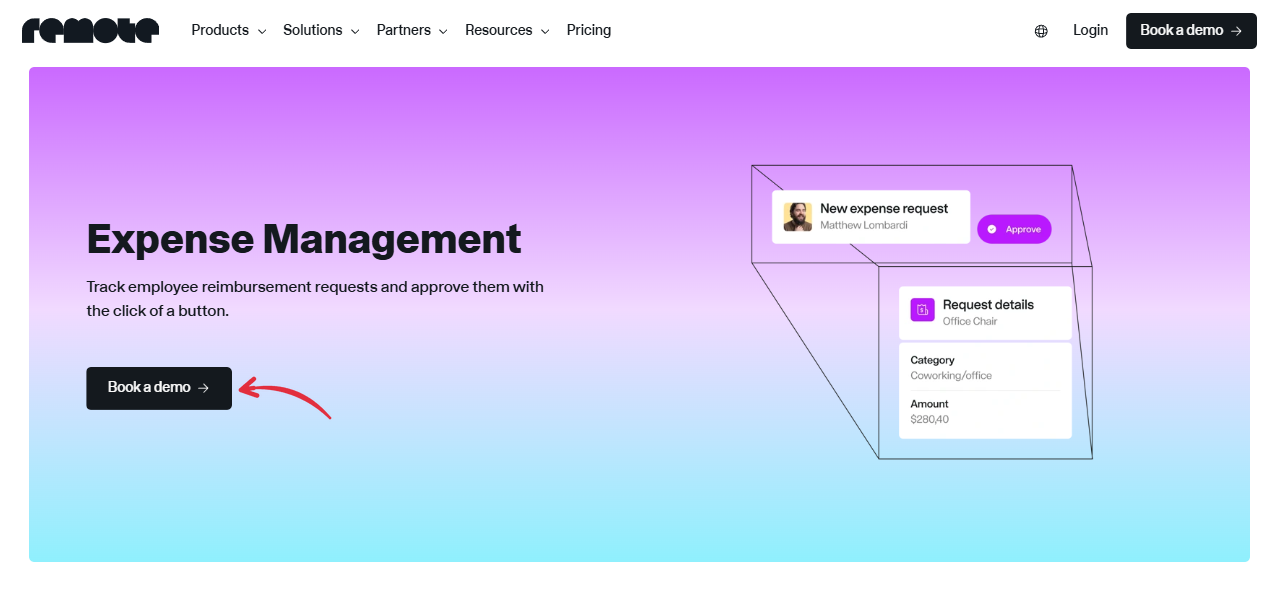
Task: Expand the Solutions dropdown chevron
Action: 355,32
